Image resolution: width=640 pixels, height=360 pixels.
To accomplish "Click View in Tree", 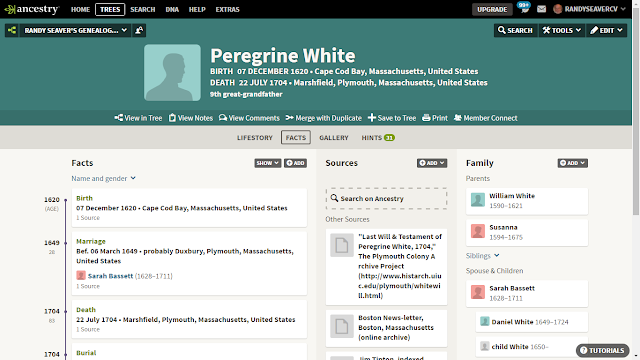I will pos(138,118).
